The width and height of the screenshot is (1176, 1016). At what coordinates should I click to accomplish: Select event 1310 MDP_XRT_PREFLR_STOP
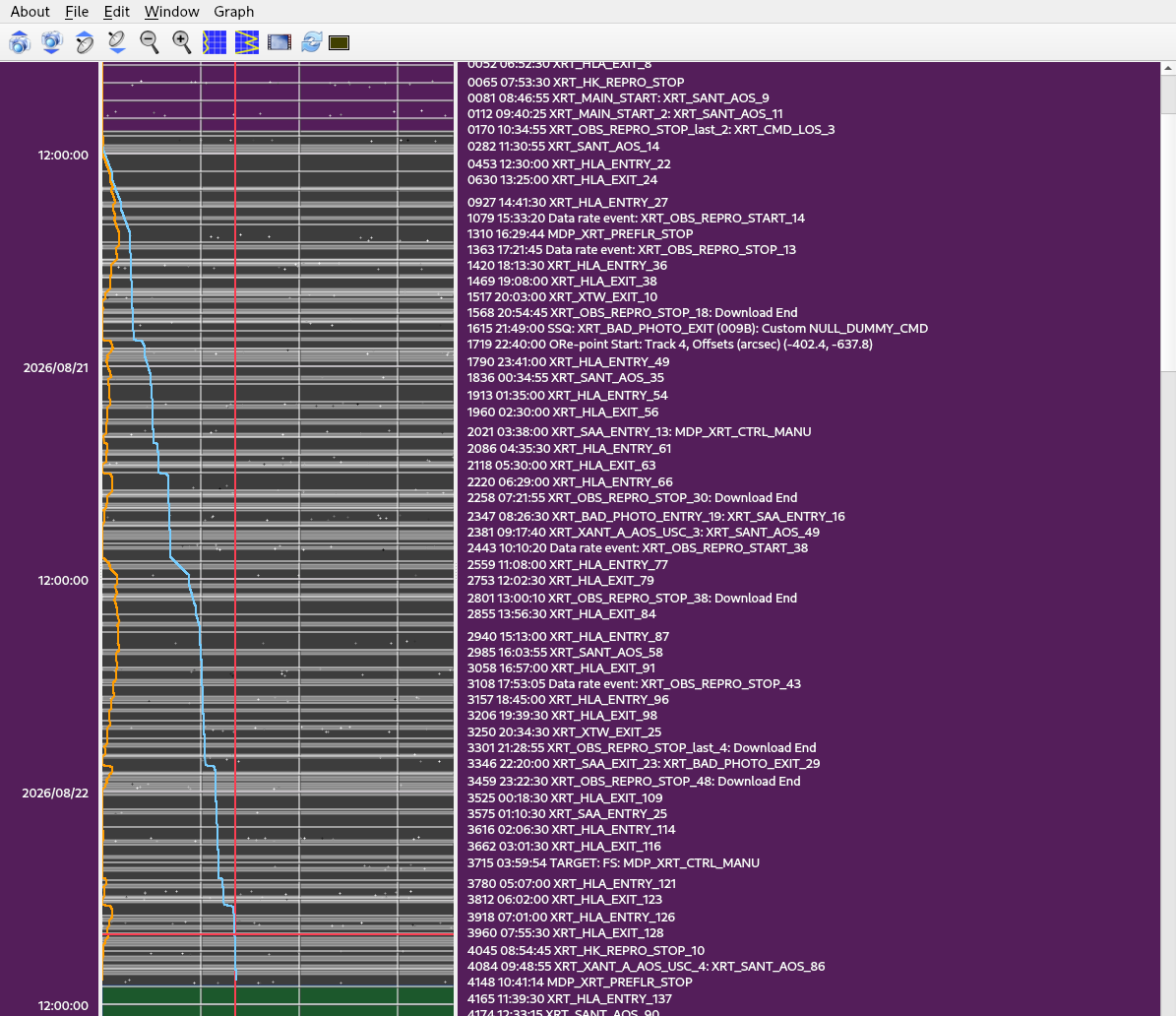pos(580,234)
